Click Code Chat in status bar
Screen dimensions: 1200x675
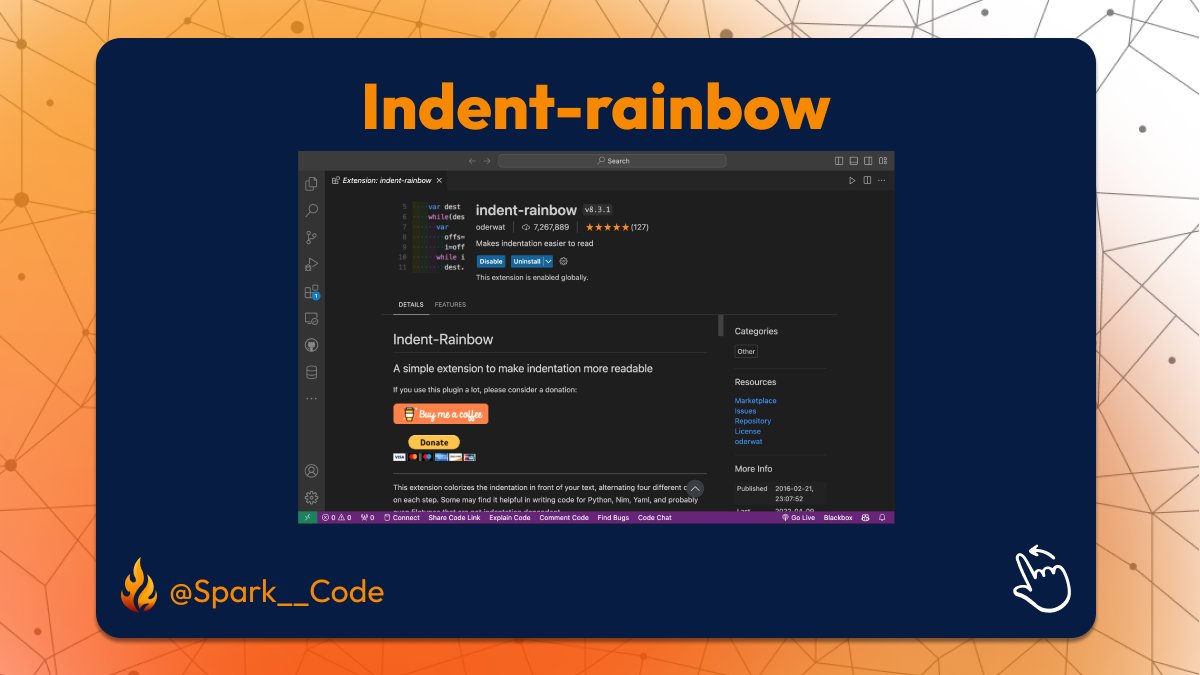(x=655, y=518)
